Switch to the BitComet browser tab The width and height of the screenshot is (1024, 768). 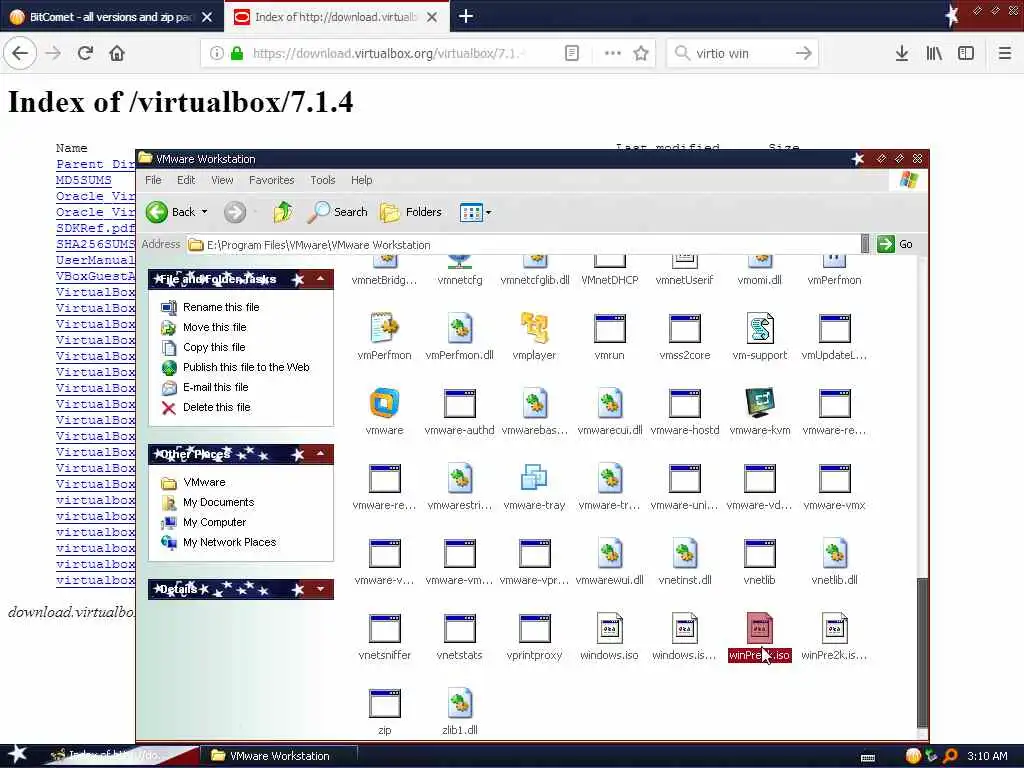tap(111, 17)
